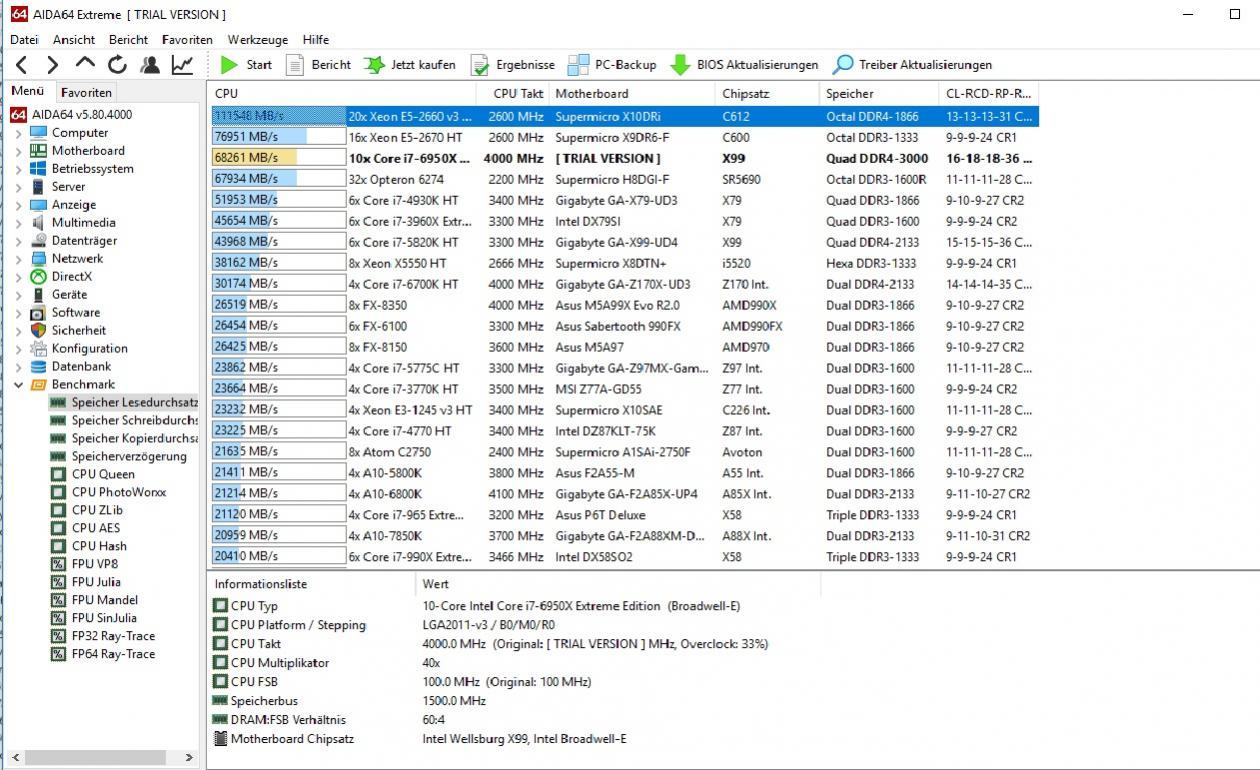
Task: Select the Geräte tree item
Action: click(69, 294)
